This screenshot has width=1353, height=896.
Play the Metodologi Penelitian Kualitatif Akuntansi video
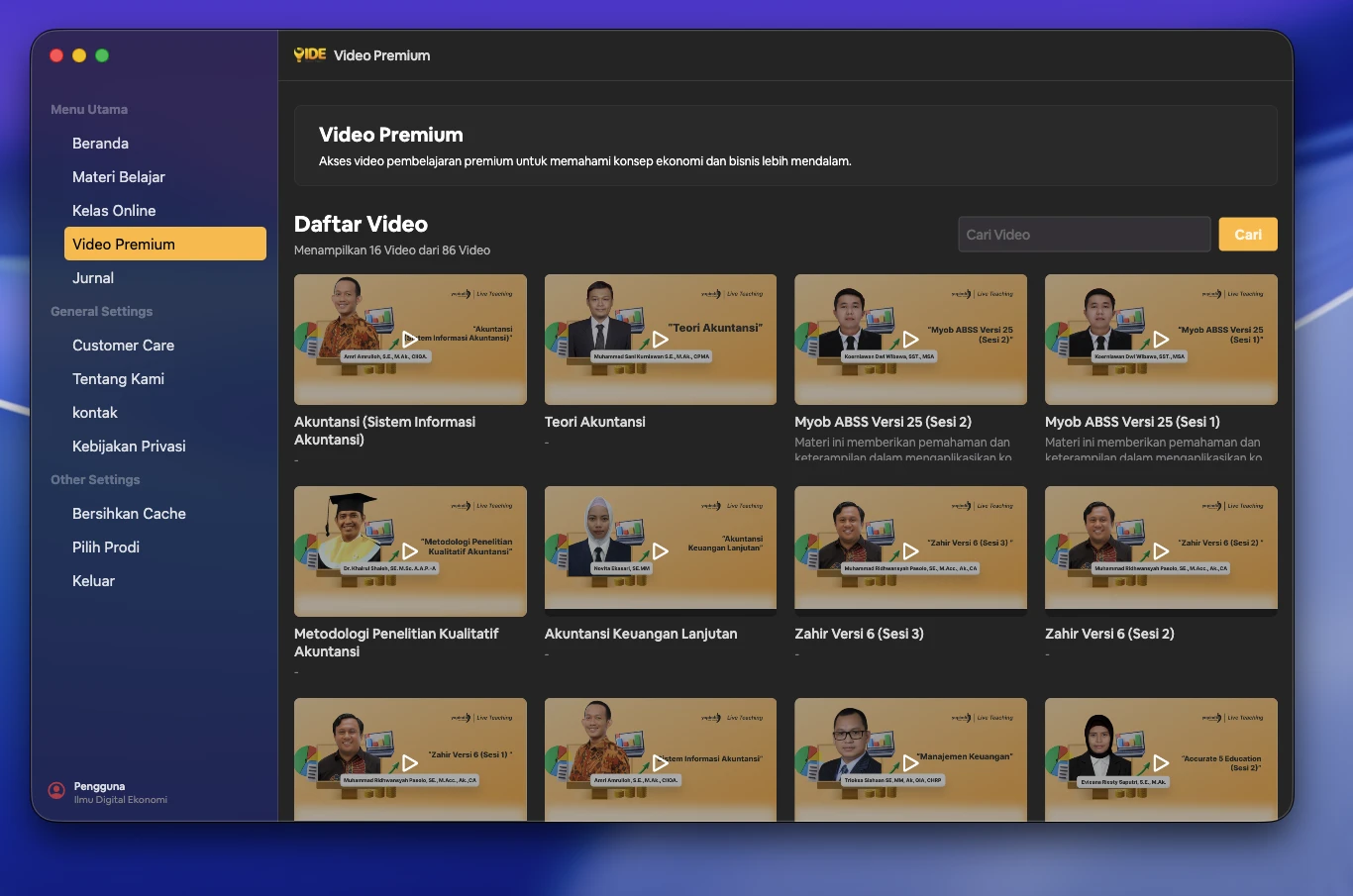[x=409, y=551]
